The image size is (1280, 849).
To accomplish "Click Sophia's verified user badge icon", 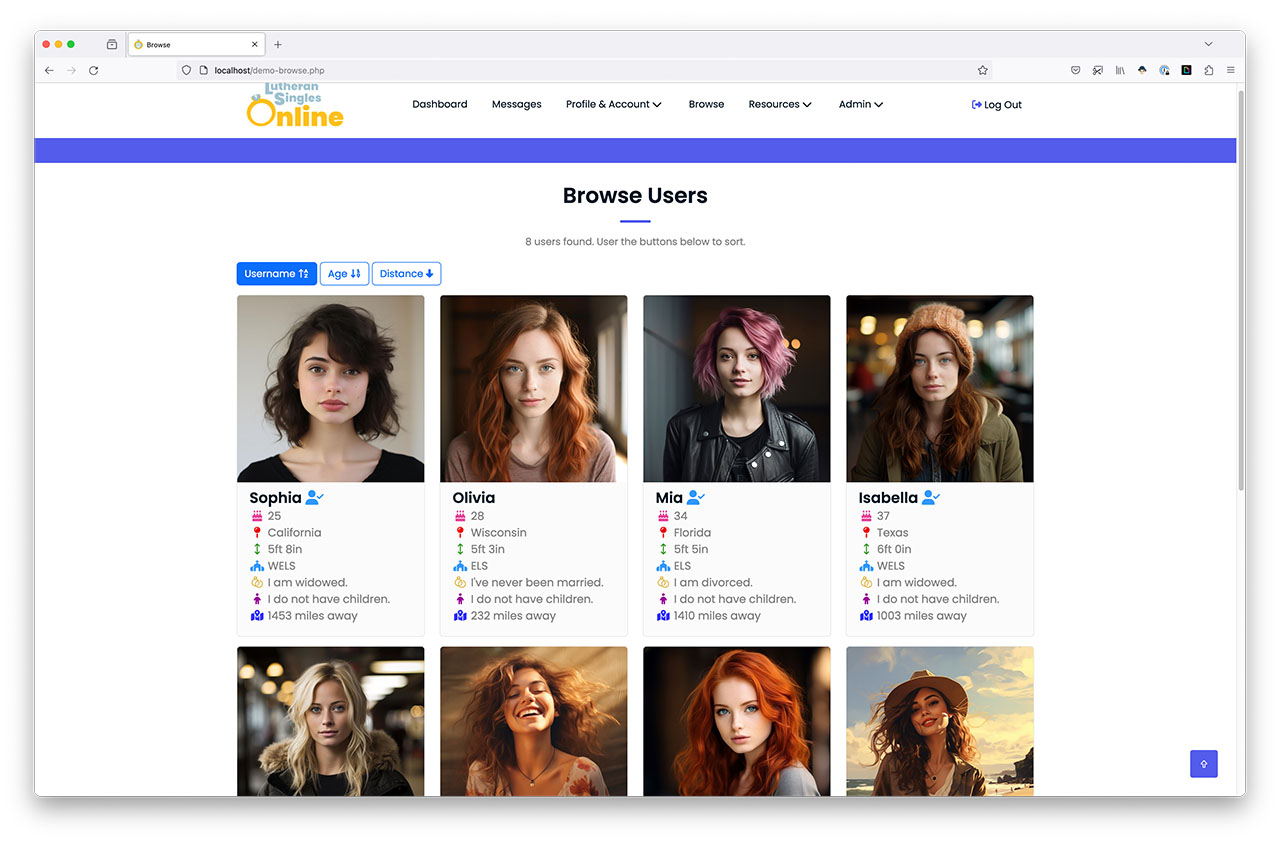I will pyautogui.click(x=315, y=497).
